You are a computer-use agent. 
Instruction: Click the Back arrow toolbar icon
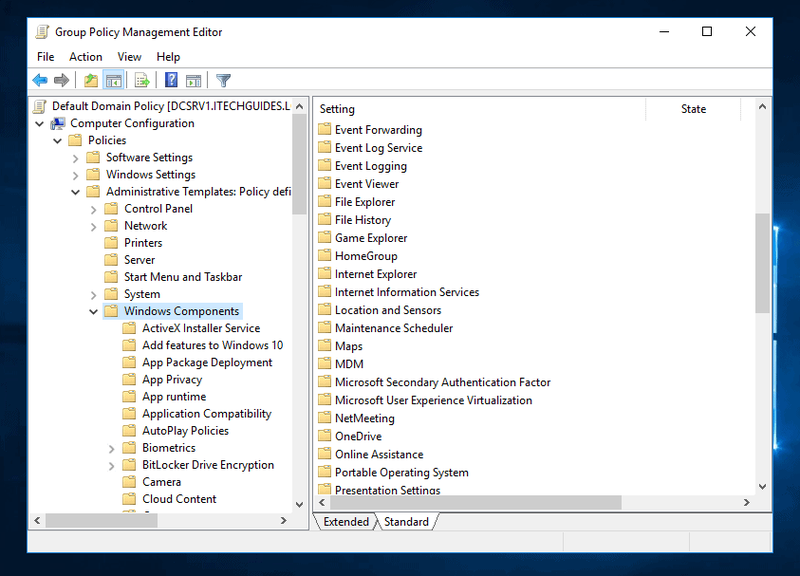(x=40, y=80)
